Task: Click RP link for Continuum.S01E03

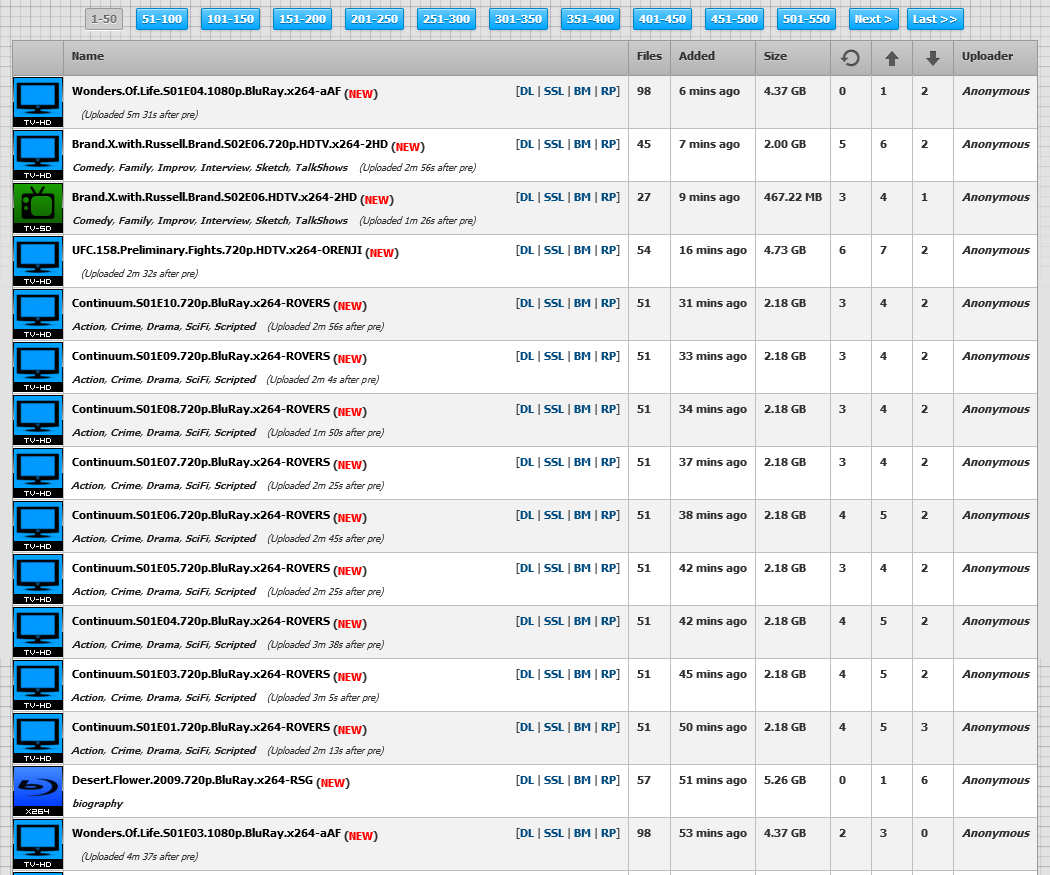Action: tap(608, 674)
